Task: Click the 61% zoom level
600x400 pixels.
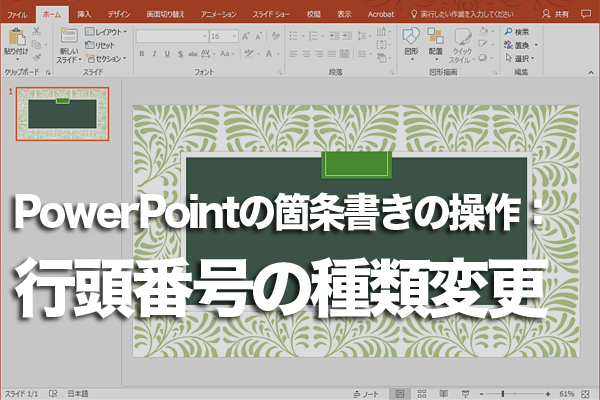Action: [566, 394]
